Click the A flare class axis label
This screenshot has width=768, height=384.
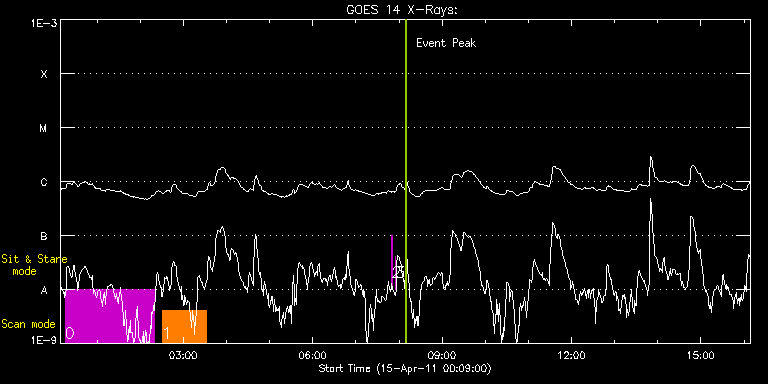point(44,290)
